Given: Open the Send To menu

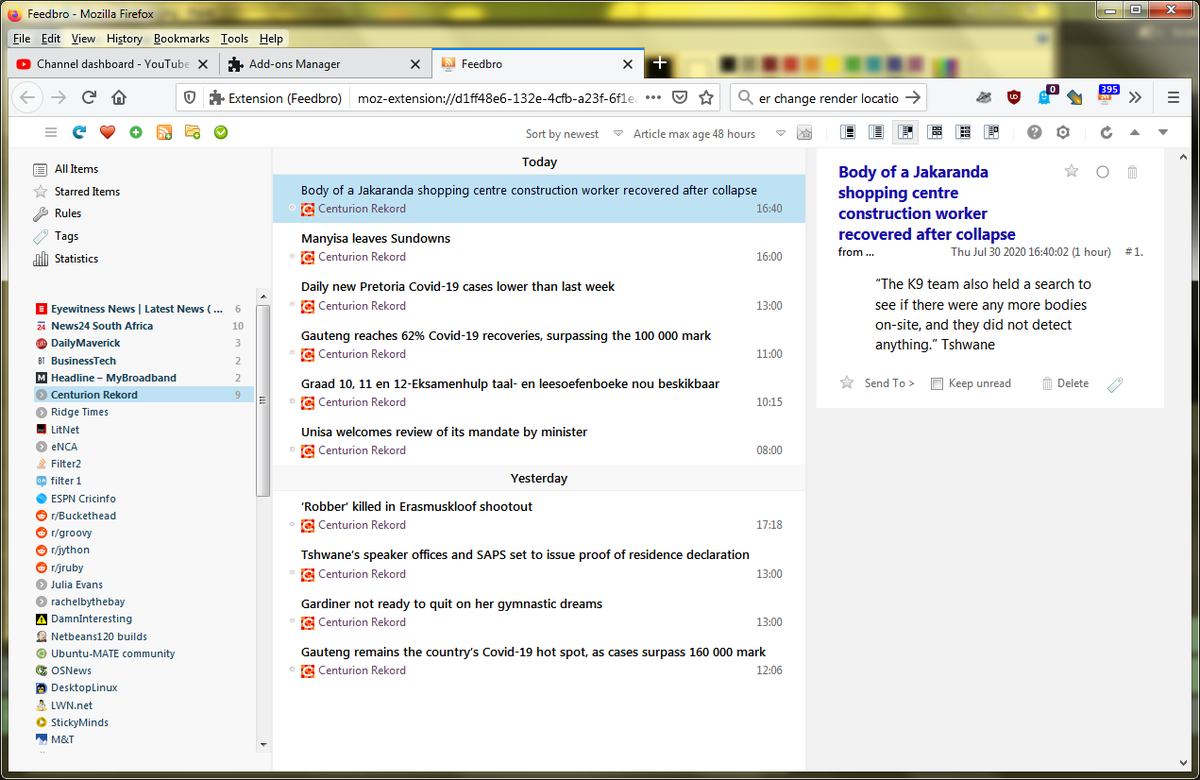Looking at the screenshot, I should click(x=889, y=383).
